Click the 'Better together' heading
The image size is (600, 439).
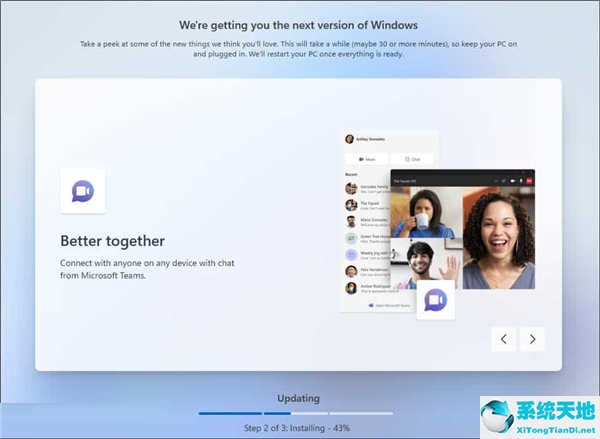(112, 241)
